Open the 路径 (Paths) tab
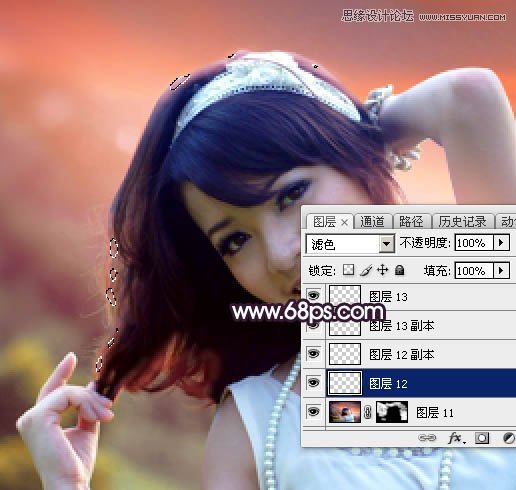Viewport: 516px width, 490px height. click(411, 222)
